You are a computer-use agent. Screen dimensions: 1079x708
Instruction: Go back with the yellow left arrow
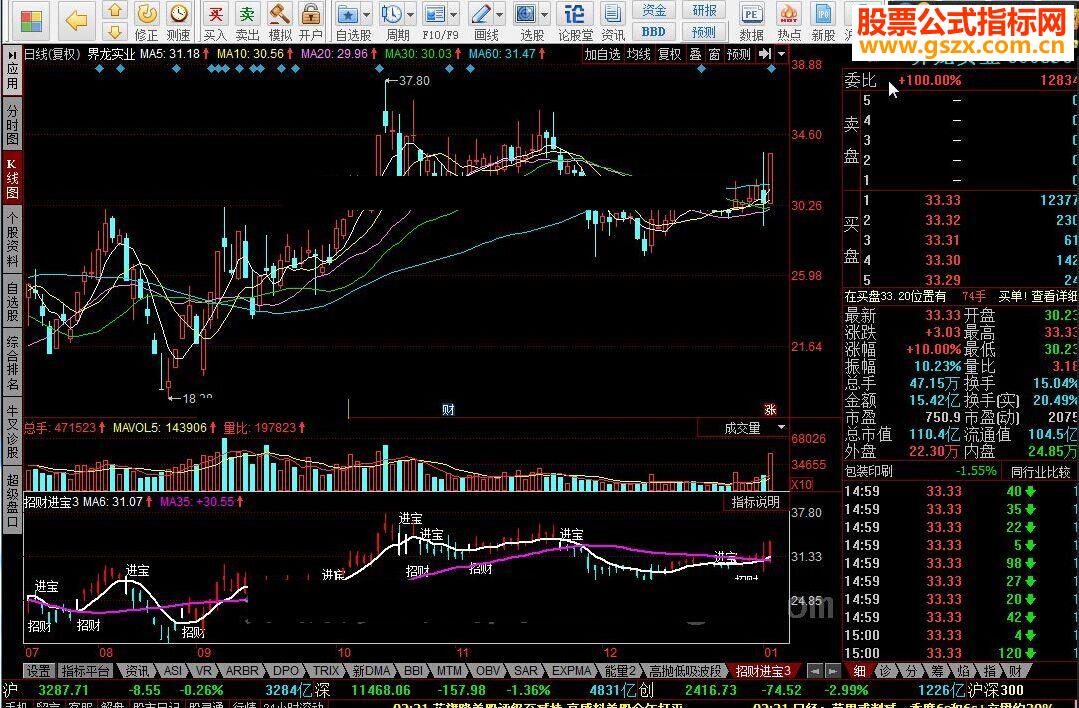pos(76,21)
